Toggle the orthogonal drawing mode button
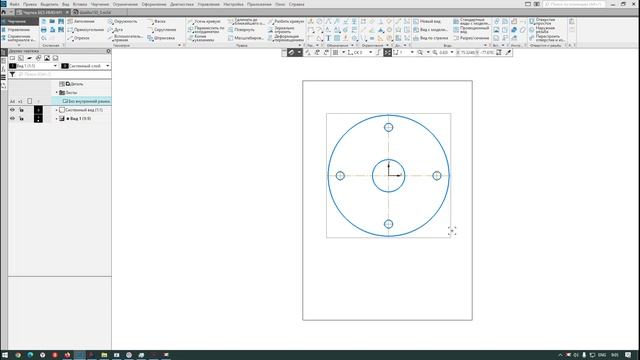Screen dimensions: 640x360 (x=379, y=53)
